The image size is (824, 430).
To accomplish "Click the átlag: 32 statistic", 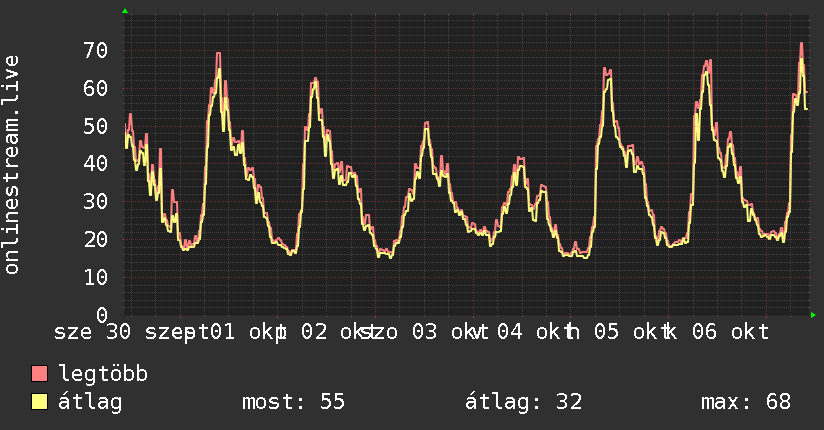I will pyautogui.click(x=523, y=402).
